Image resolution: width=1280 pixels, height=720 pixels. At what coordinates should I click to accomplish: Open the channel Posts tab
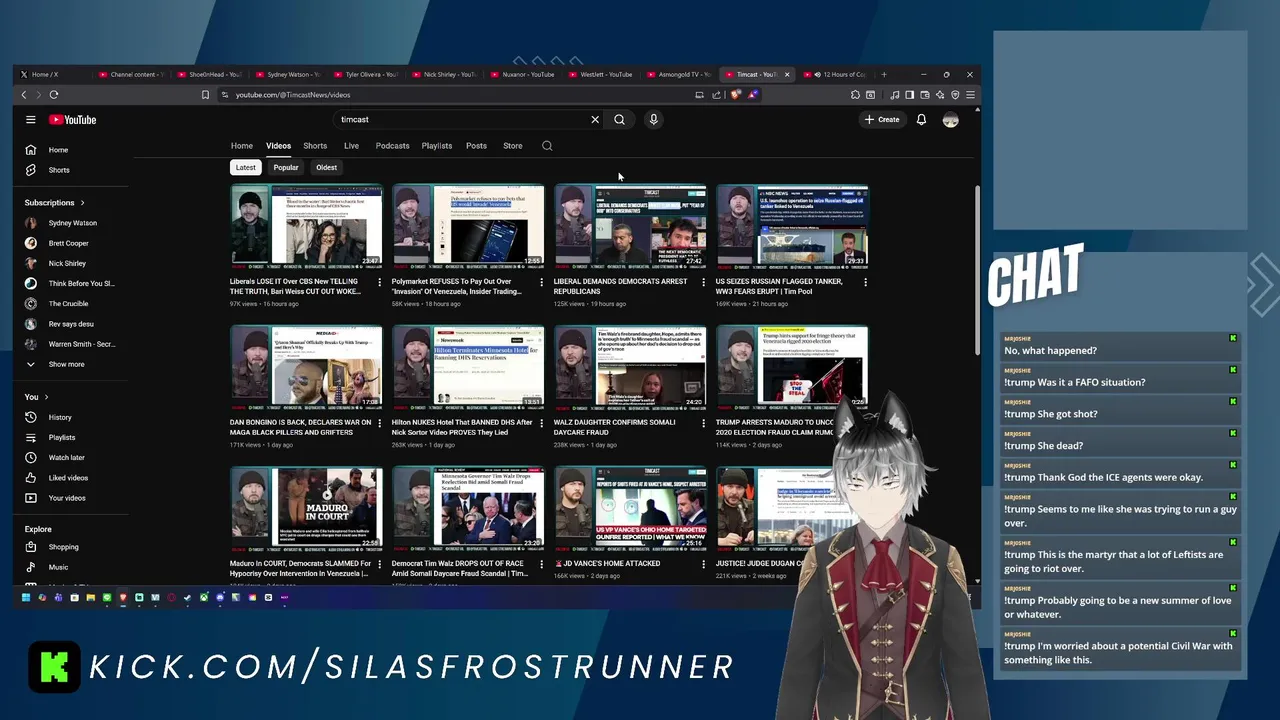pos(476,146)
